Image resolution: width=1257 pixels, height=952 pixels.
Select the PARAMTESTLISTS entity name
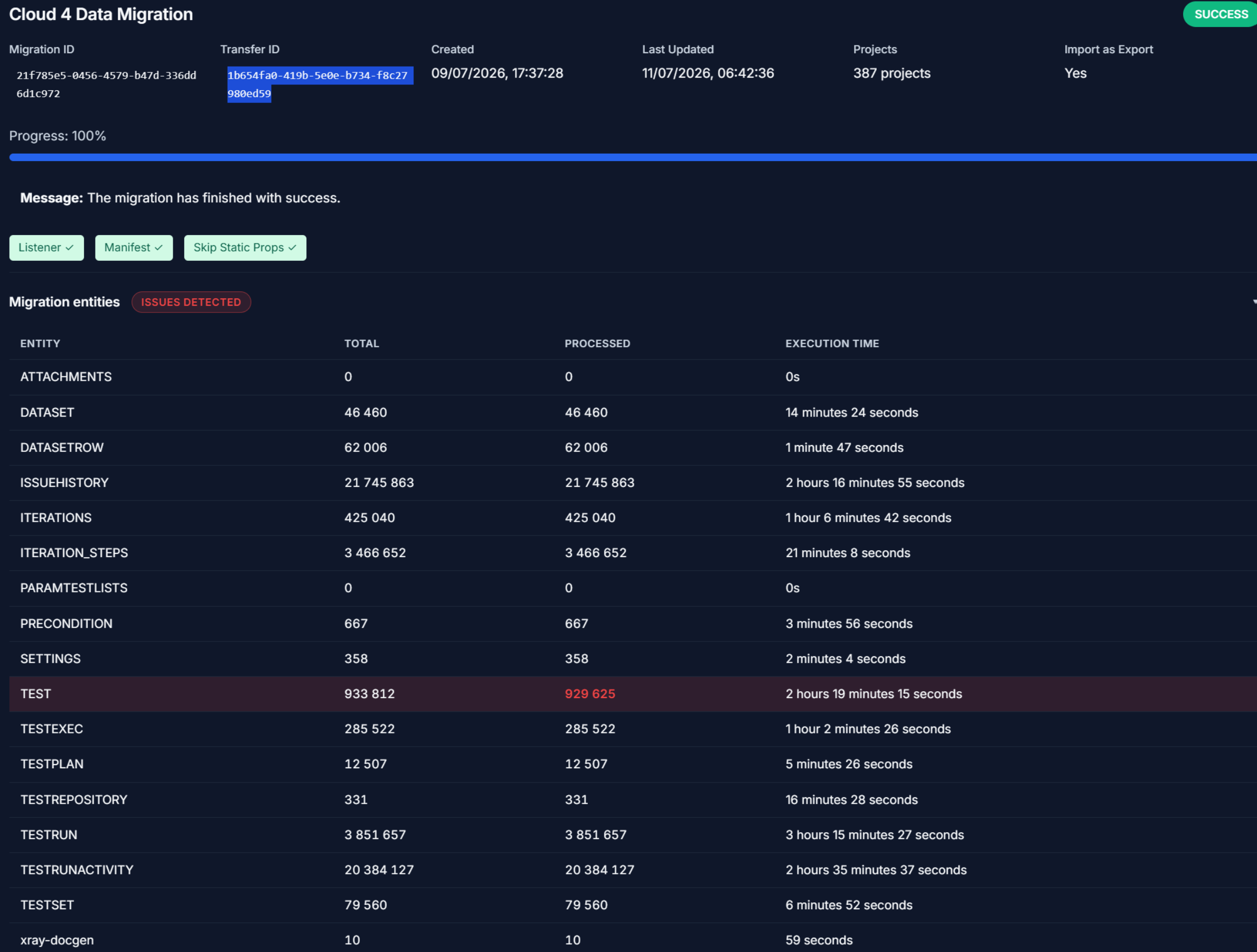pos(74,588)
